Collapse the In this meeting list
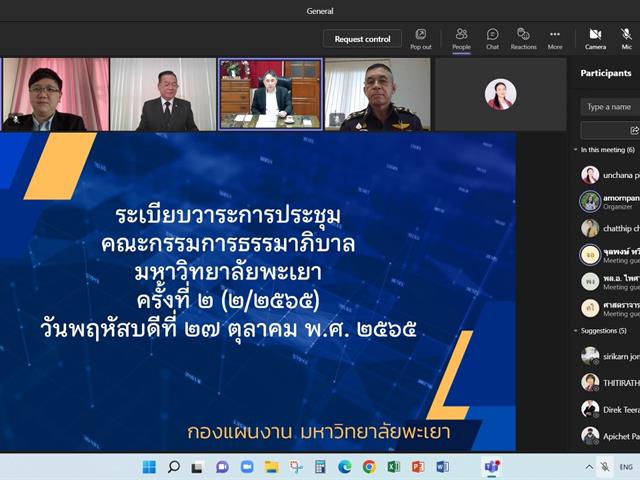Viewport: 640px width, 480px height. pos(576,150)
